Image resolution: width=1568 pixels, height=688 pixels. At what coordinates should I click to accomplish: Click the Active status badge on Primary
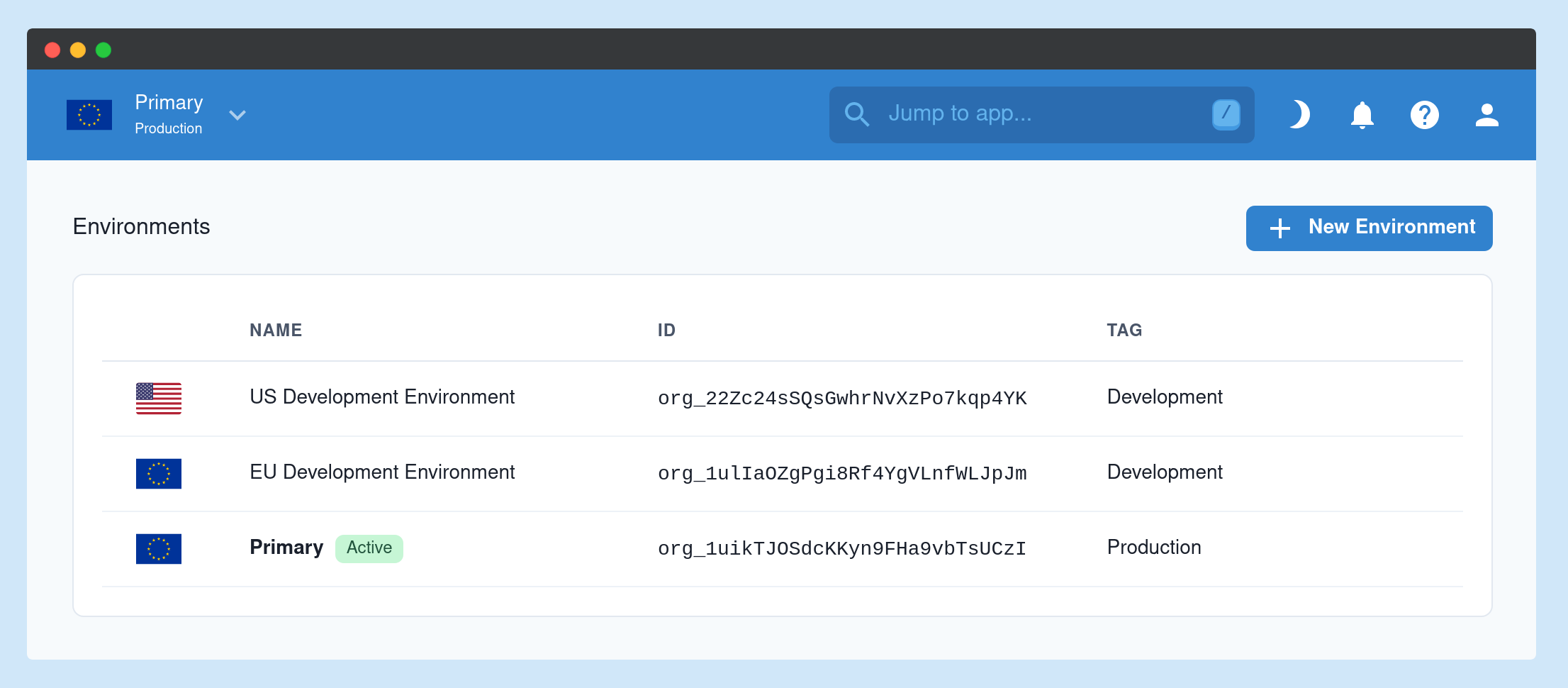[x=369, y=548]
